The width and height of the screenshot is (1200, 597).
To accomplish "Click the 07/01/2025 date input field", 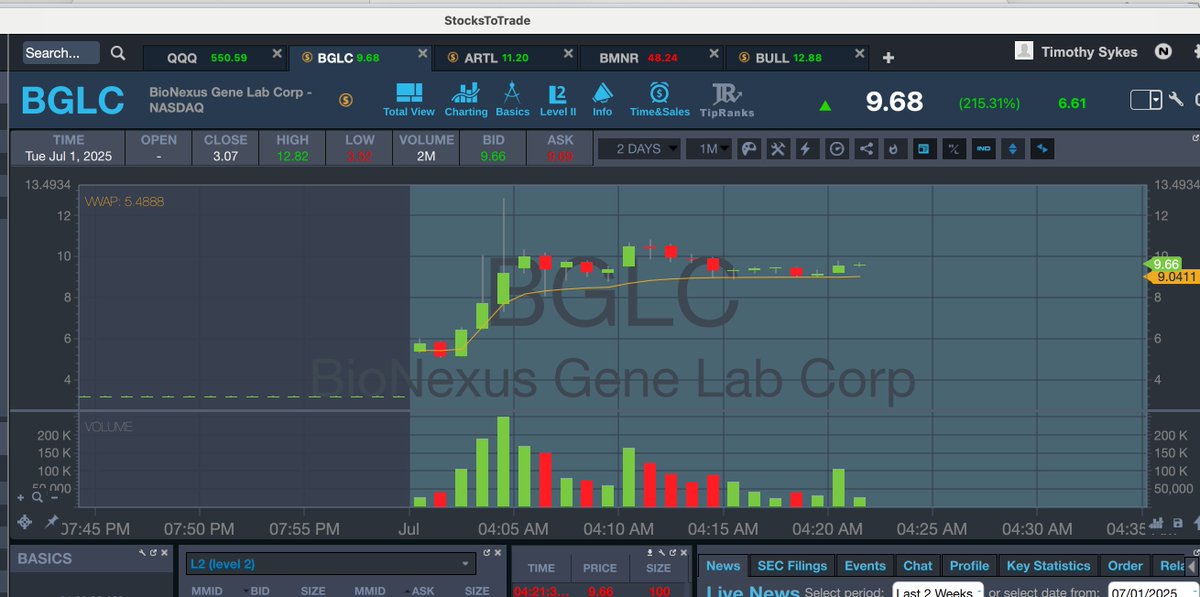I will click(x=1154, y=592).
